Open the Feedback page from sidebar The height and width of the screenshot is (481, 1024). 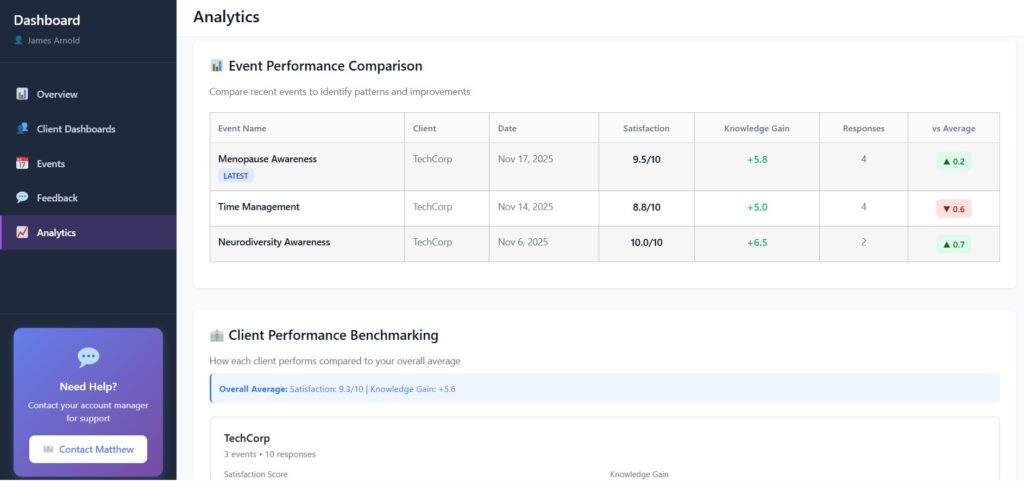click(x=57, y=198)
